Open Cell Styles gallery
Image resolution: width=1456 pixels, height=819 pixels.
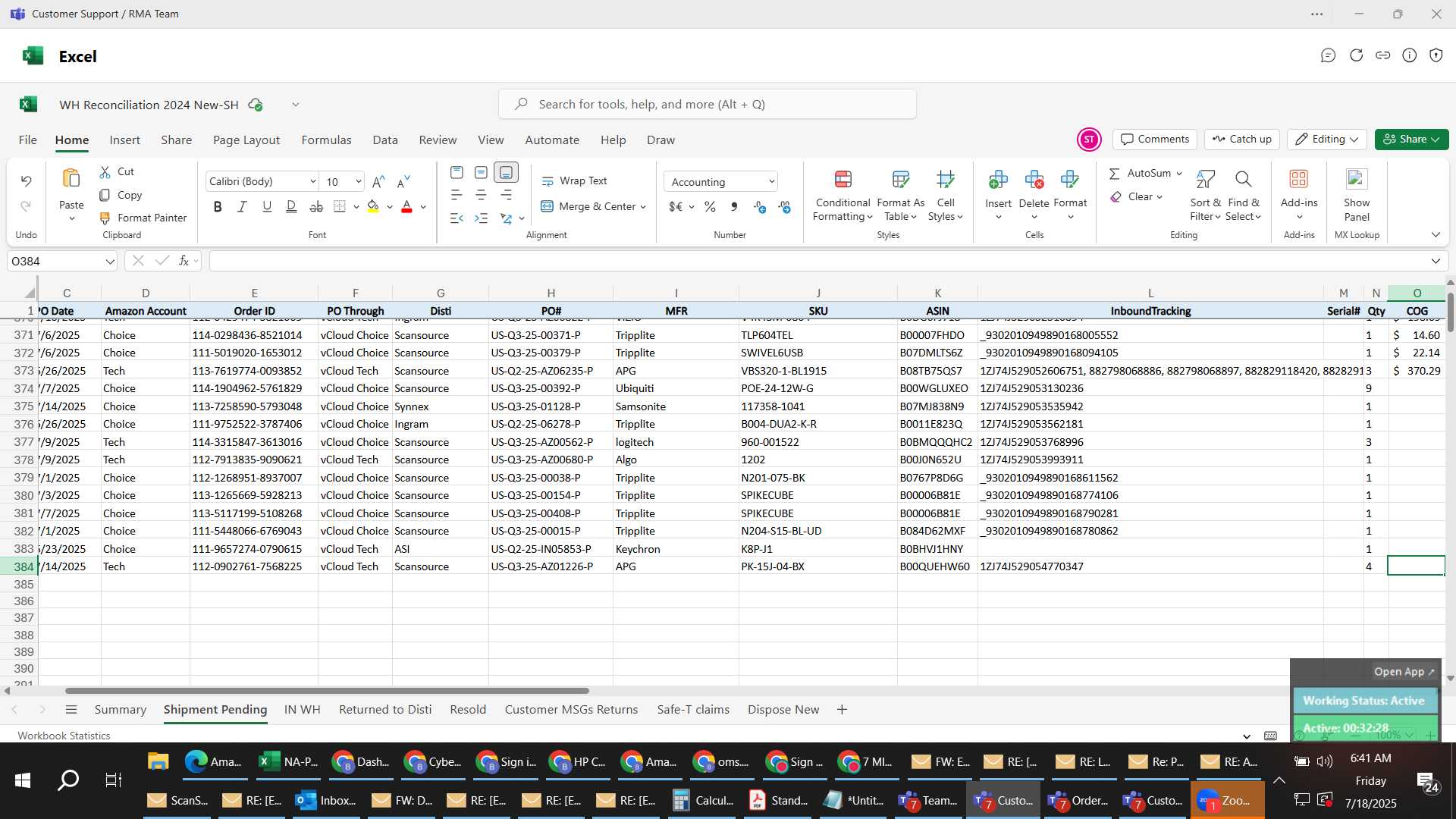pos(946,196)
